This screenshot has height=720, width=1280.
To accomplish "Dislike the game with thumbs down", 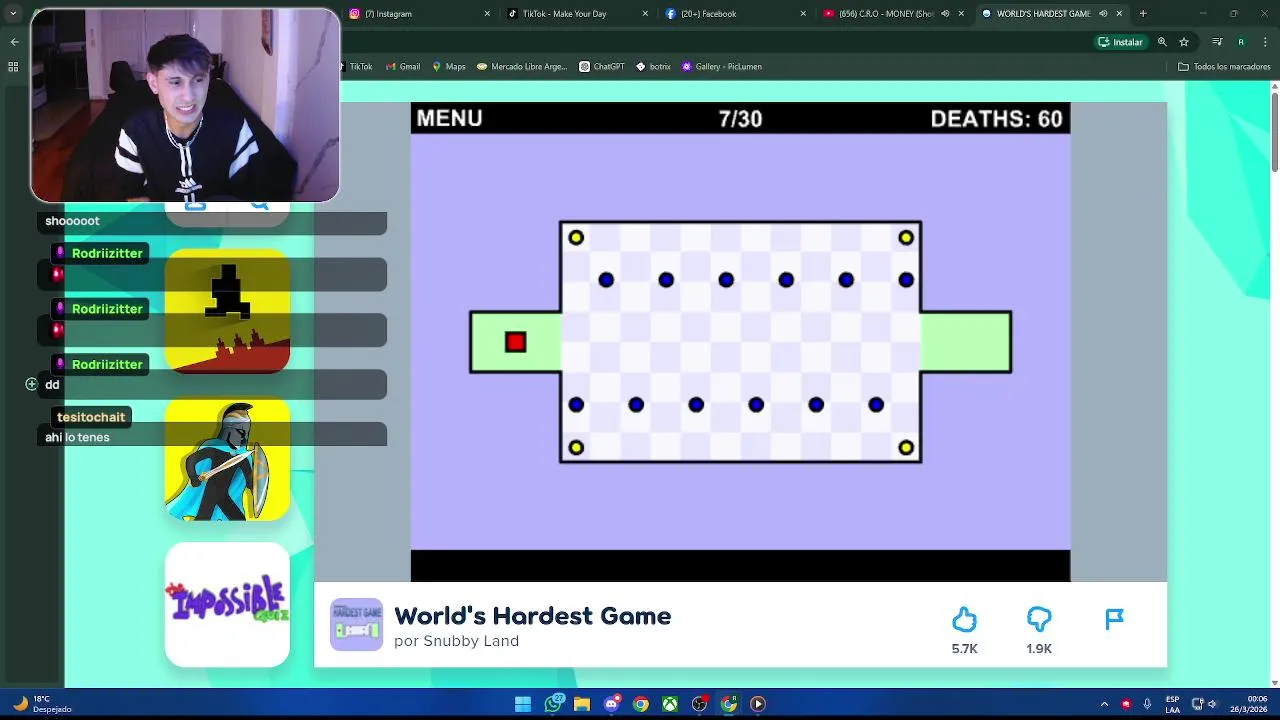I will point(1039,620).
